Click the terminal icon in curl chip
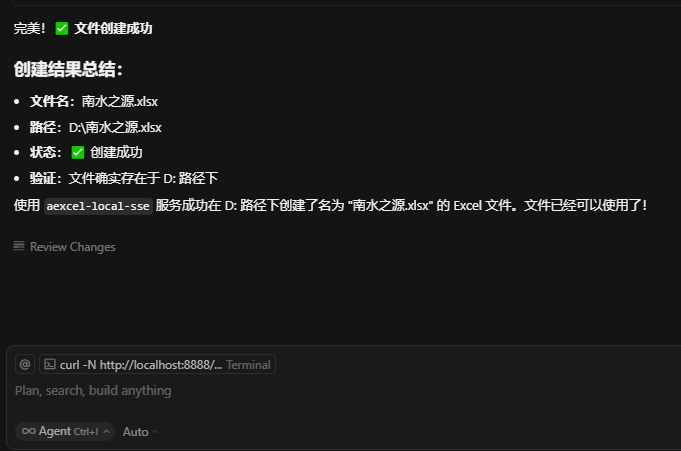Screen dimensions: 681x451 pos(50,364)
